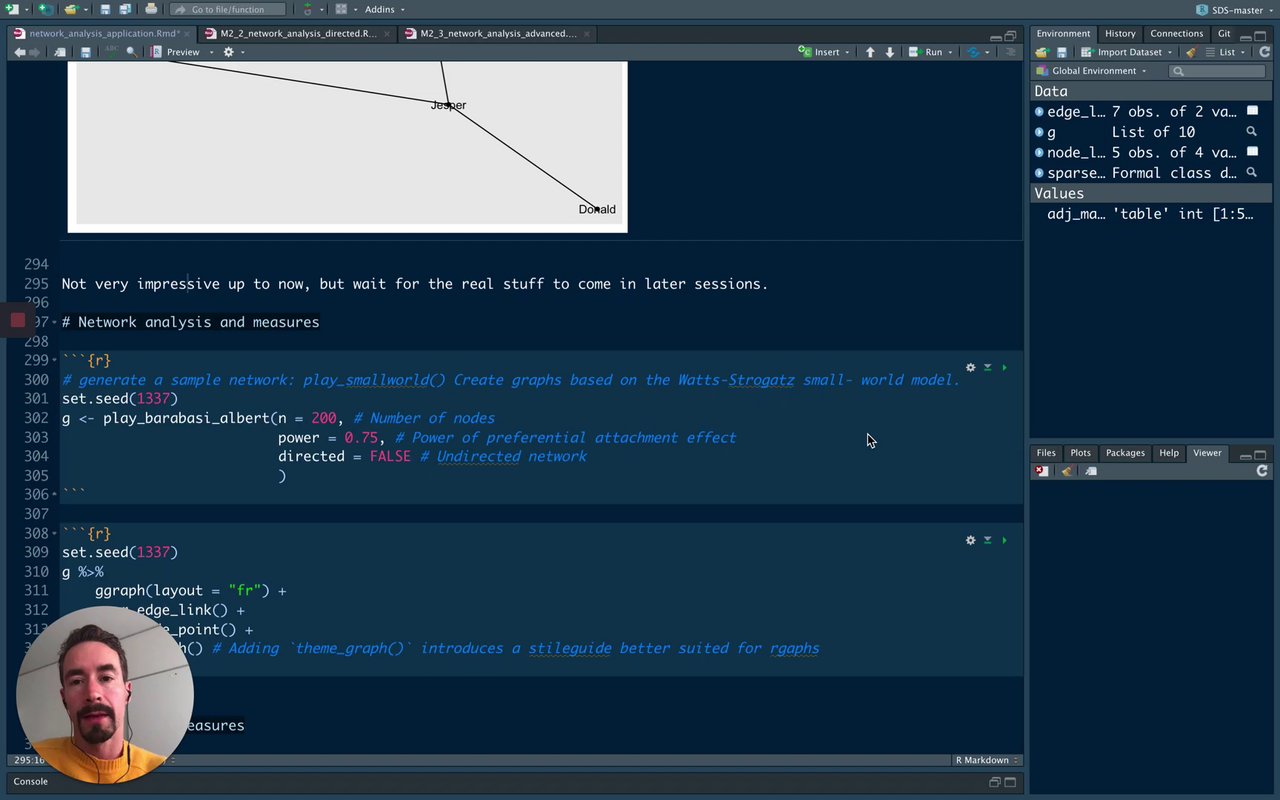The width and height of the screenshot is (1280, 800).
Task: Expand the g list object
Action: click(x=1040, y=132)
